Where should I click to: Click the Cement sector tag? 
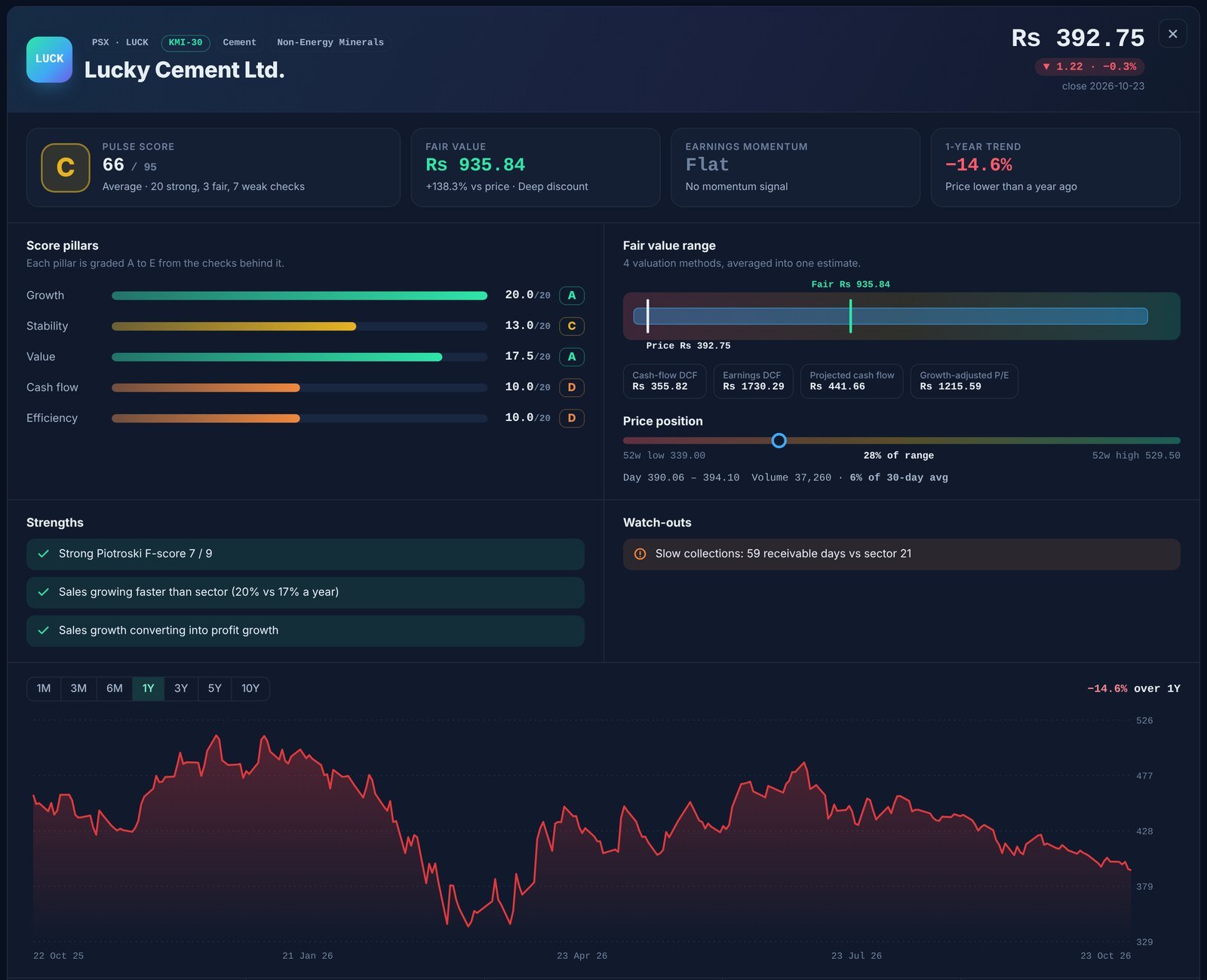pos(240,43)
